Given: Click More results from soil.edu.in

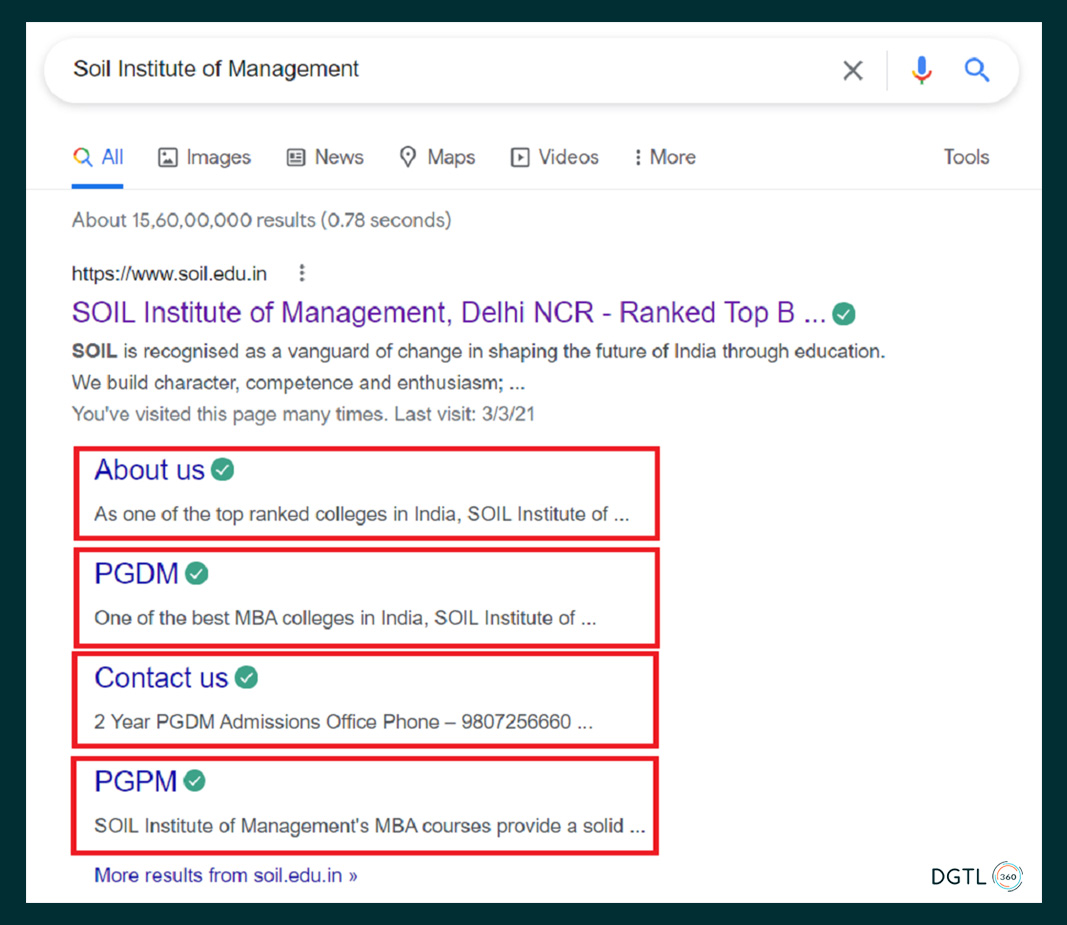Looking at the screenshot, I should (x=226, y=875).
